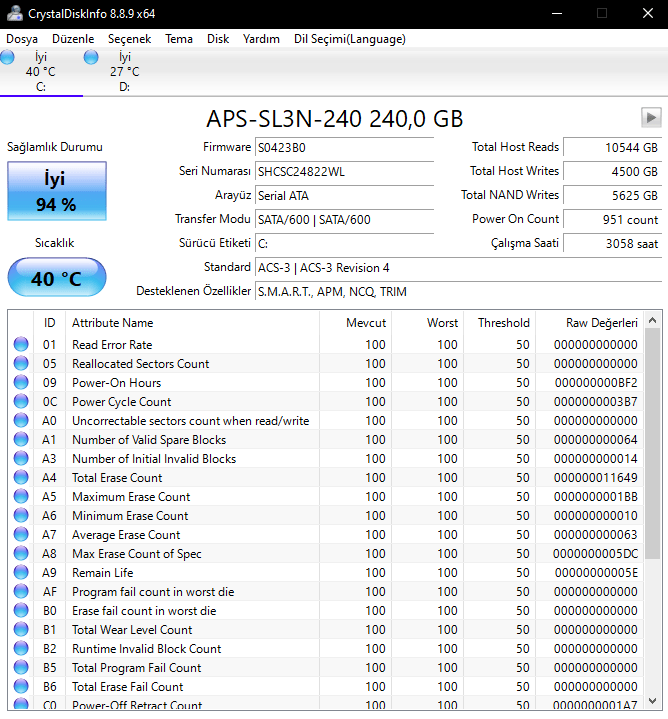
Task: Click the İyi 94 % health status button
Action: click(56, 191)
